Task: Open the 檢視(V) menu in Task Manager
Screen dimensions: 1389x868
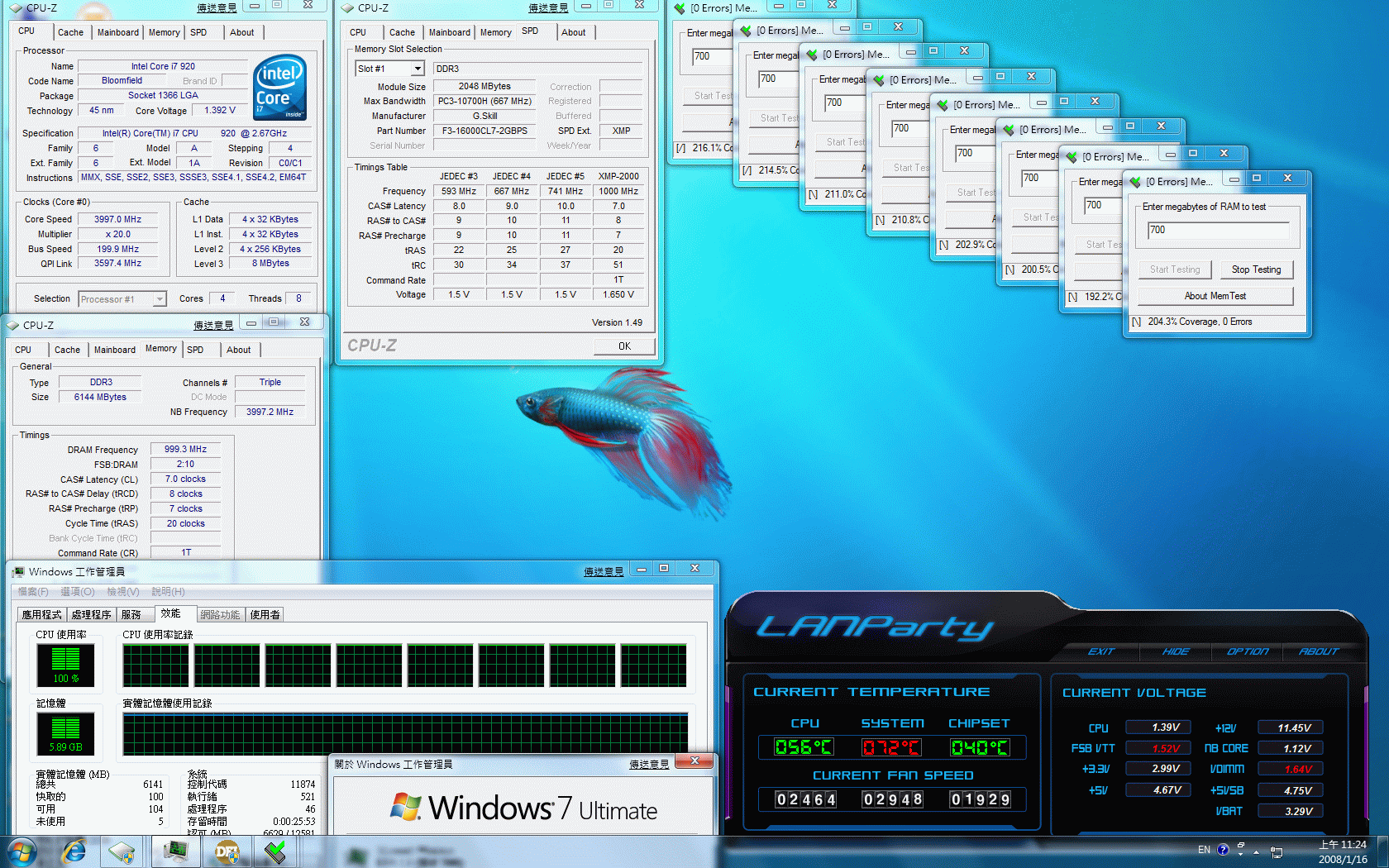Action: pos(122,592)
